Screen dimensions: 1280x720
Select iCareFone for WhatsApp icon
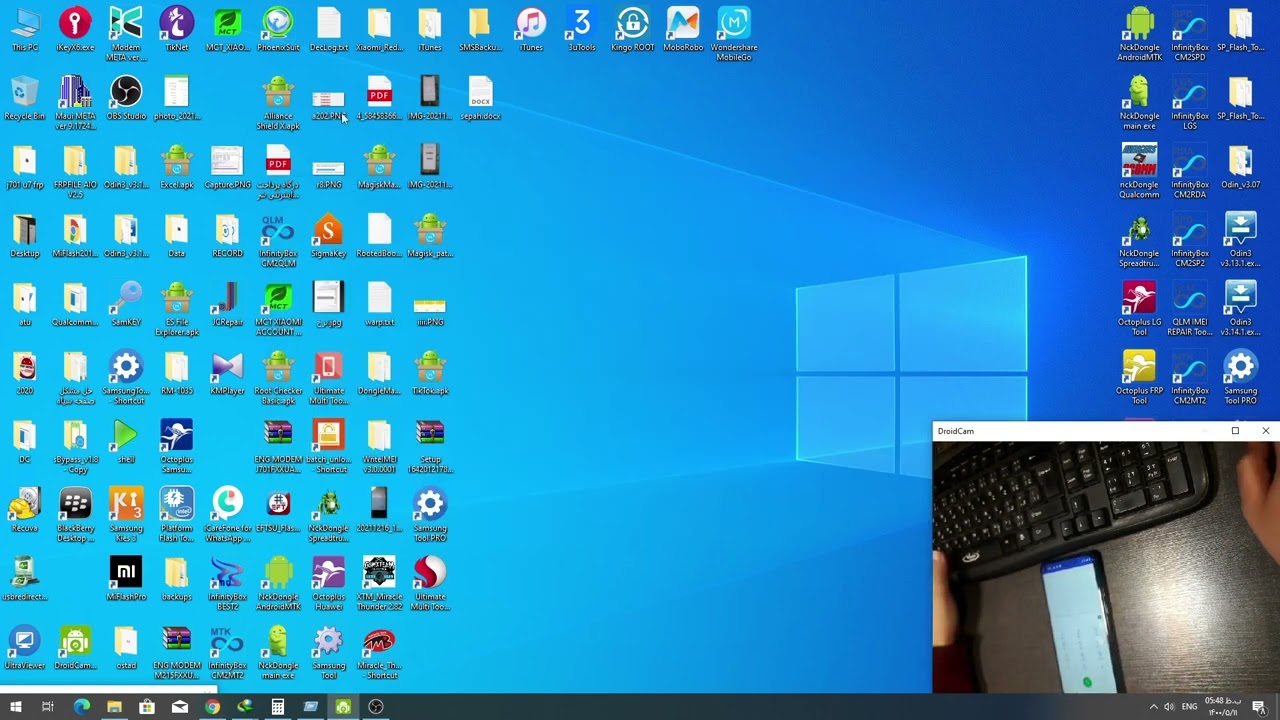coord(227,517)
